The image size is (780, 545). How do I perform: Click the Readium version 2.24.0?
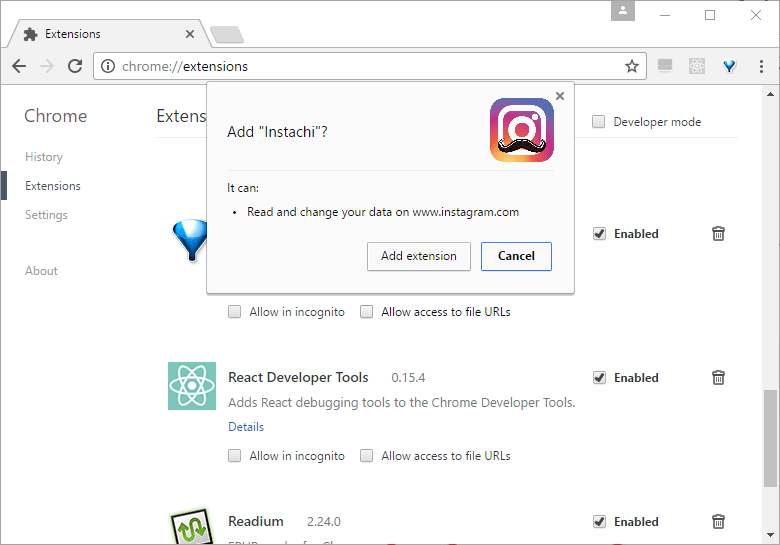(323, 522)
